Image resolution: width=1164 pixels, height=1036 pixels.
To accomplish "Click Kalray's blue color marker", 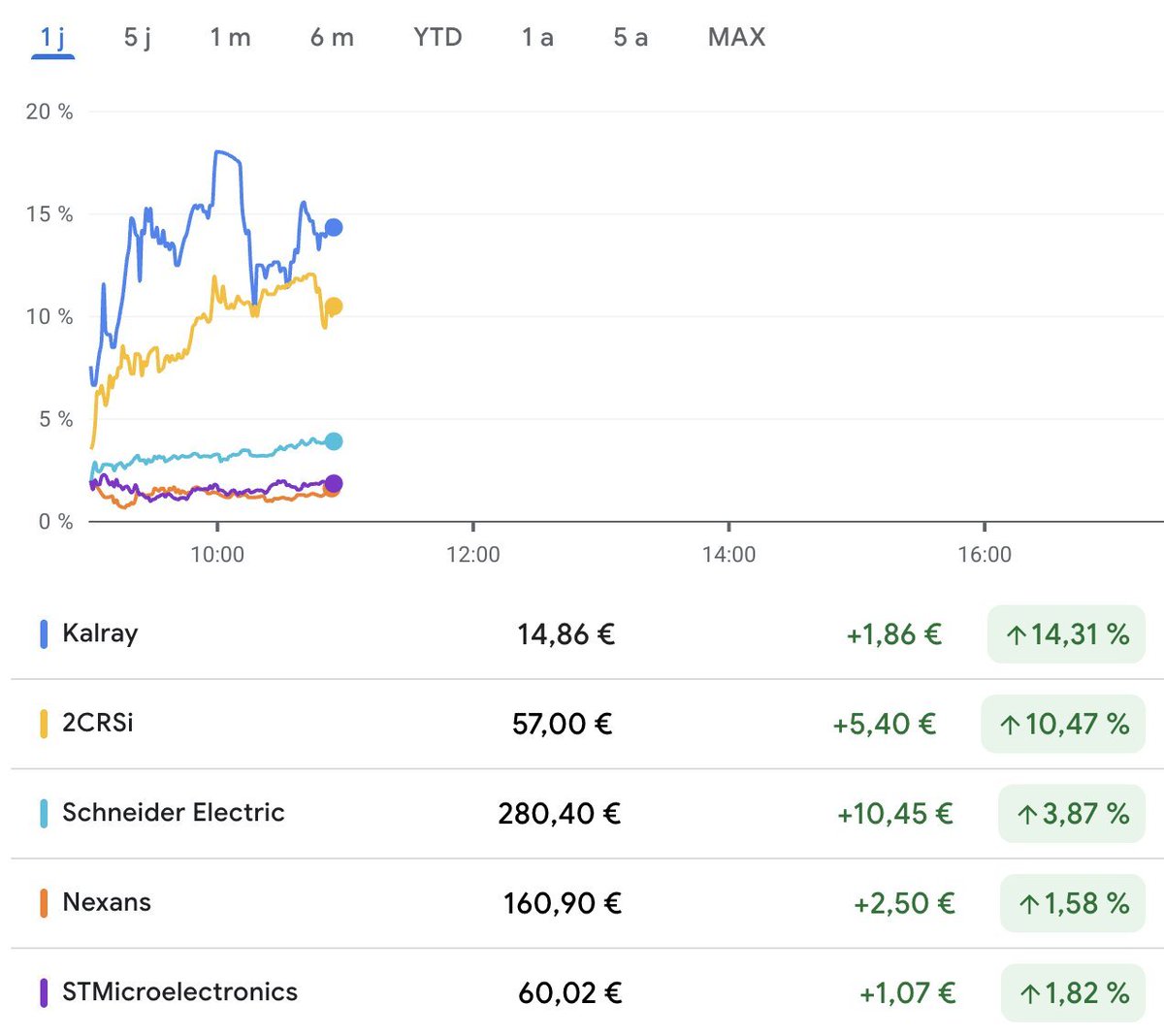I will 44,634.
